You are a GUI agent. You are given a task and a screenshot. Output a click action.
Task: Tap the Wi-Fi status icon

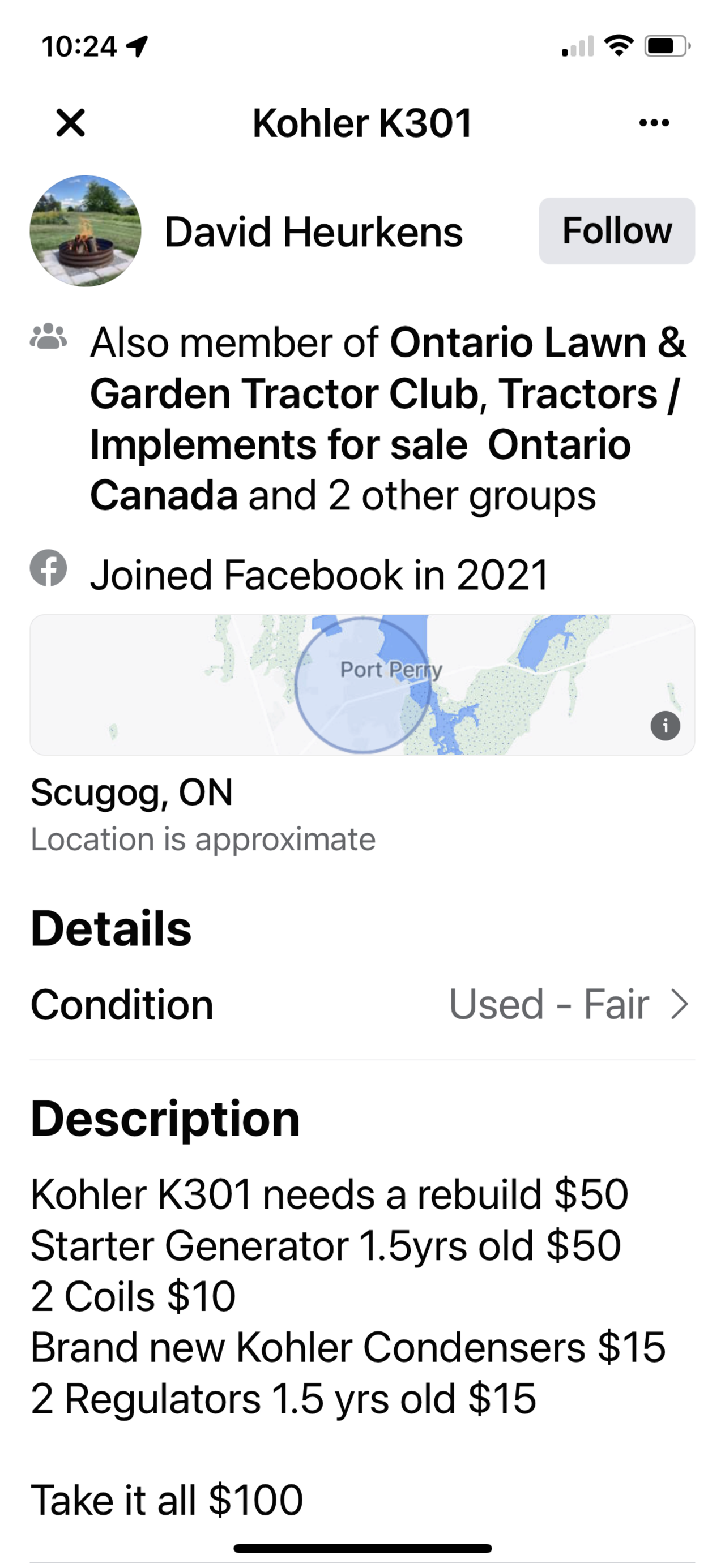pyautogui.click(x=619, y=46)
